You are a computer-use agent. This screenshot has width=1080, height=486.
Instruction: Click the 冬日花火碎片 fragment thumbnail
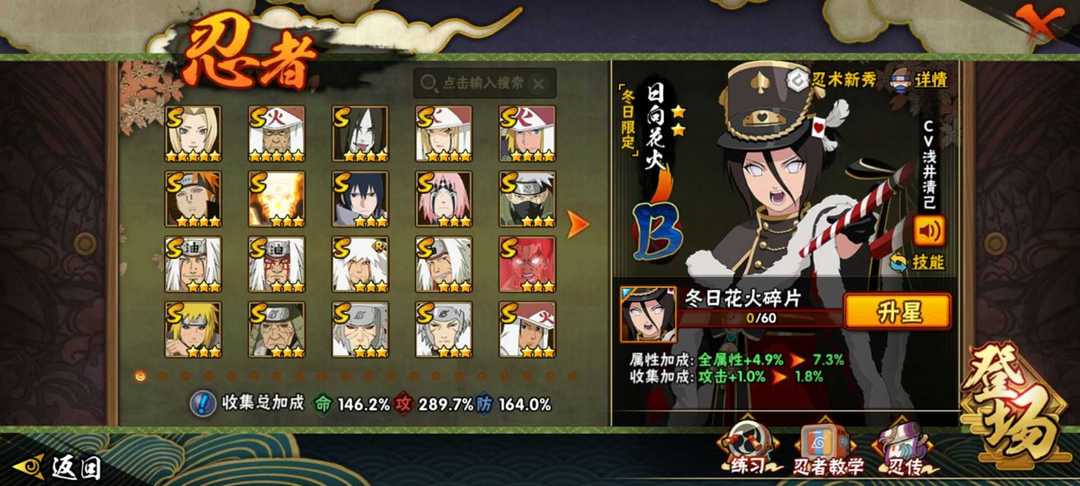pos(647,315)
